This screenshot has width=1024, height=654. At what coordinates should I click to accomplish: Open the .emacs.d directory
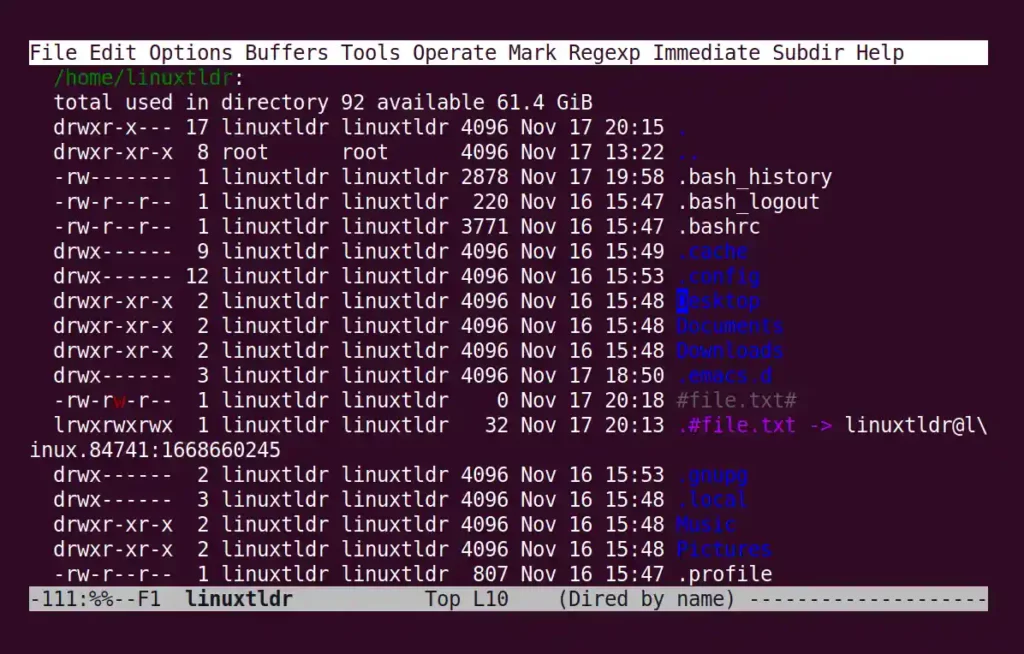(x=725, y=376)
